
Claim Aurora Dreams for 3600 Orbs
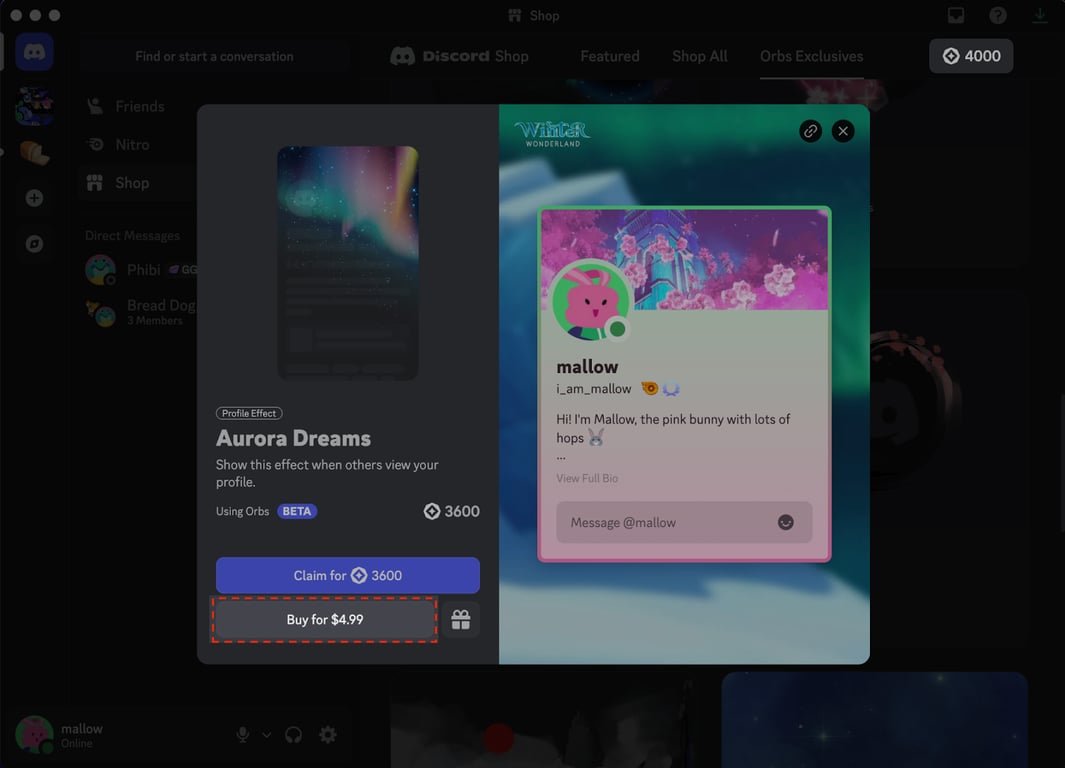click(x=348, y=575)
